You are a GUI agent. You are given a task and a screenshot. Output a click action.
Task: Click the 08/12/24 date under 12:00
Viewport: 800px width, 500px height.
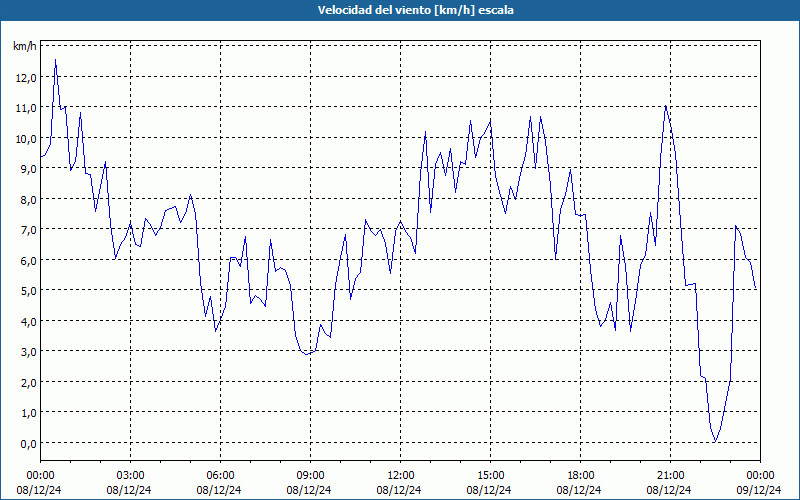tap(399, 490)
